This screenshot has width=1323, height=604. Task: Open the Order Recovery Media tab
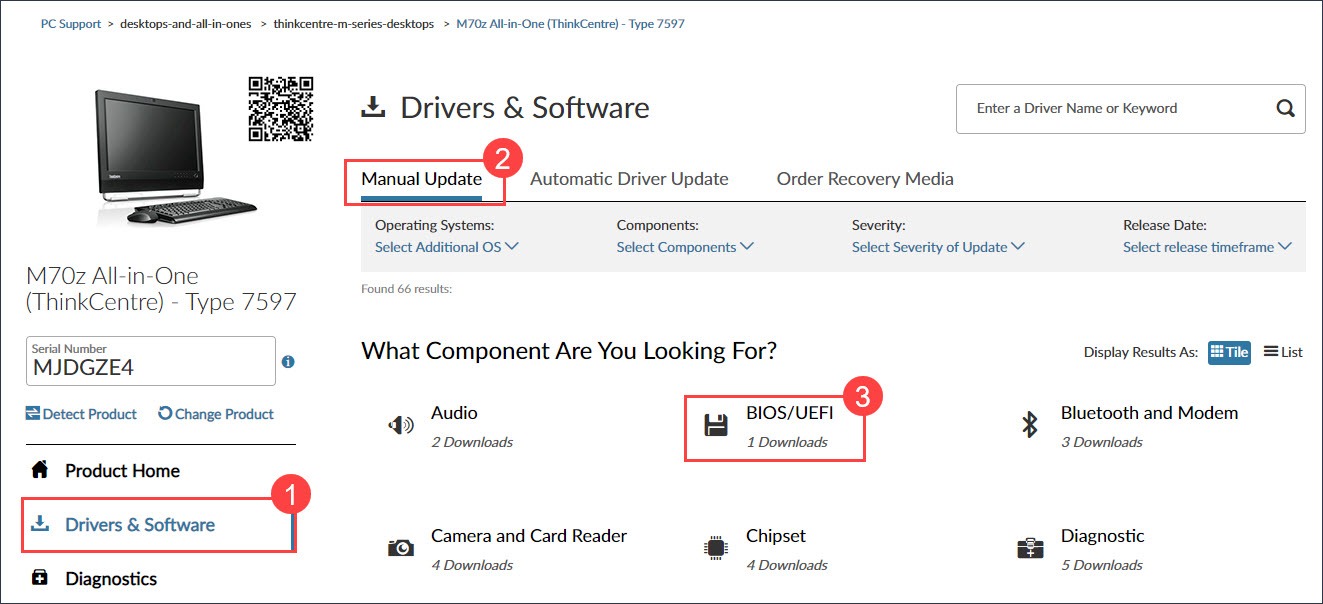tap(864, 178)
